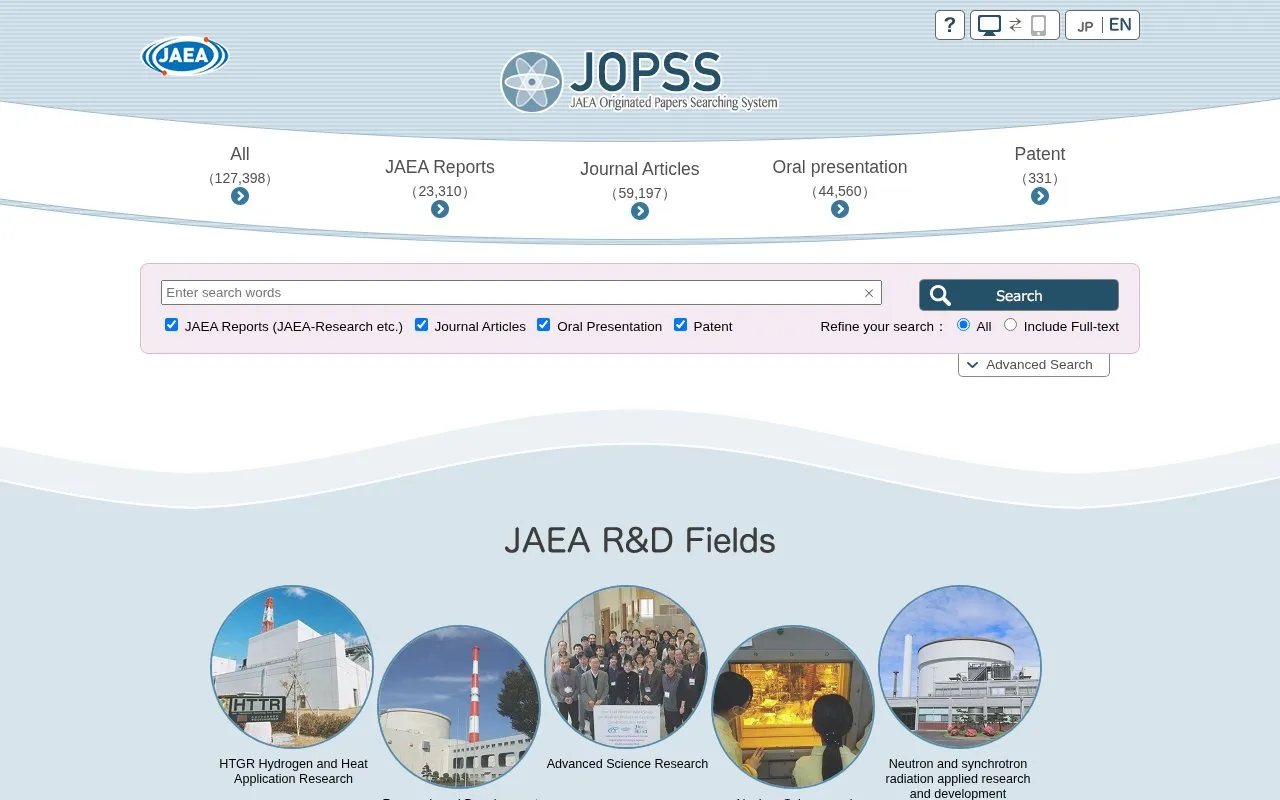Click the JAEA logo
The height and width of the screenshot is (800, 1280).
click(185, 56)
